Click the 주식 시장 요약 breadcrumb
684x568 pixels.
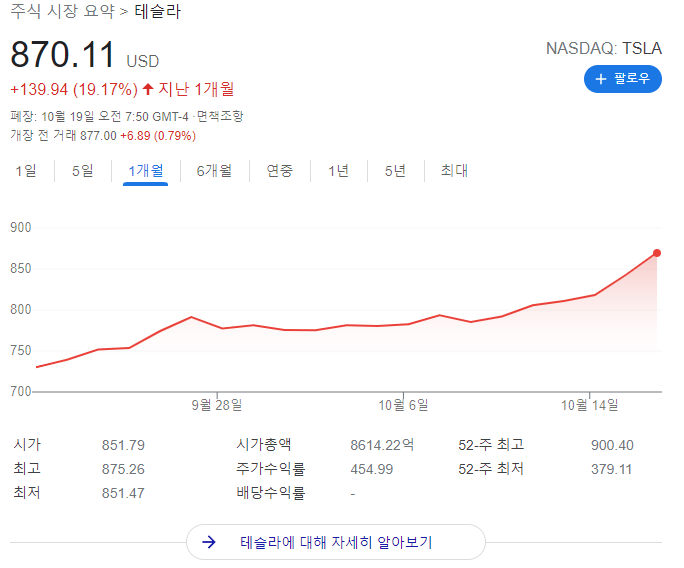[62, 11]
